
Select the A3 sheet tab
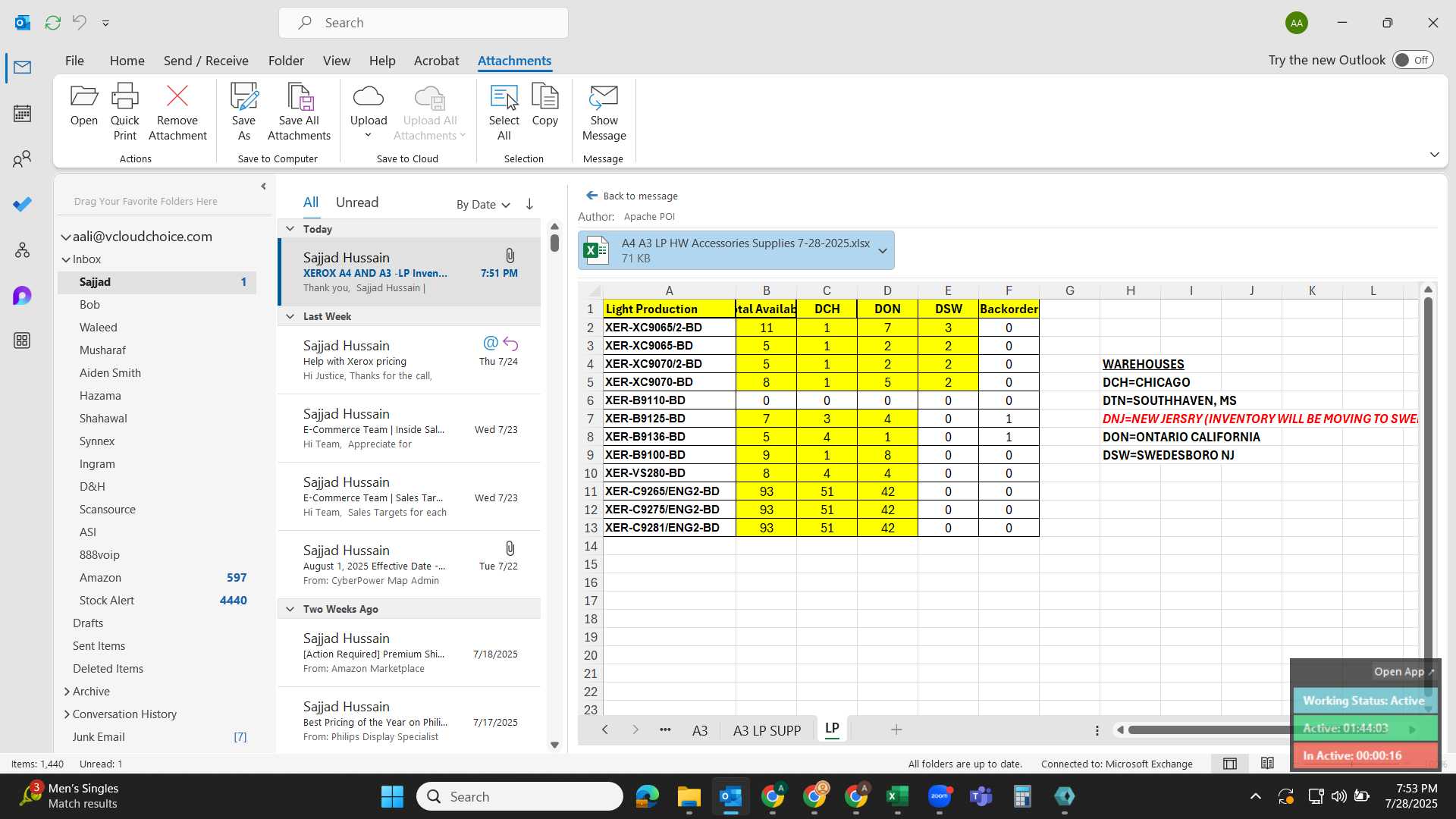pos(699,730)
